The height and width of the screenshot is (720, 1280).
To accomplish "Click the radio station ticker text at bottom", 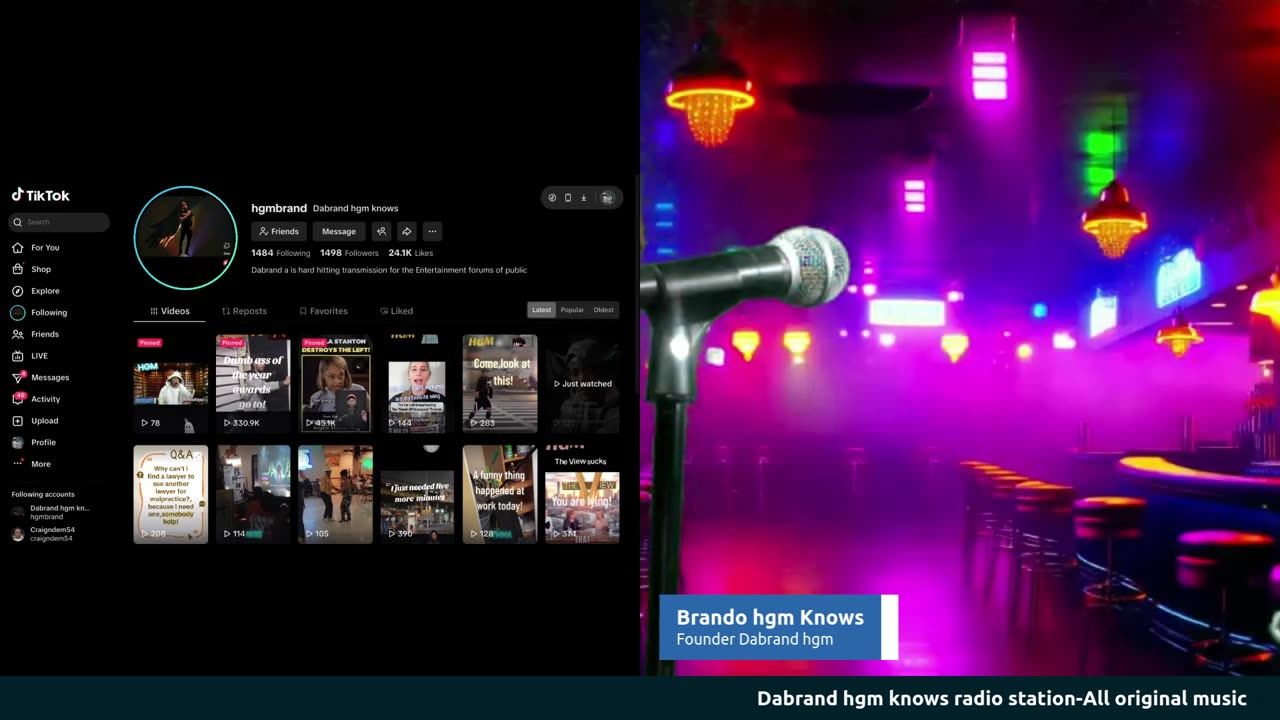I will pos(1001,699).
